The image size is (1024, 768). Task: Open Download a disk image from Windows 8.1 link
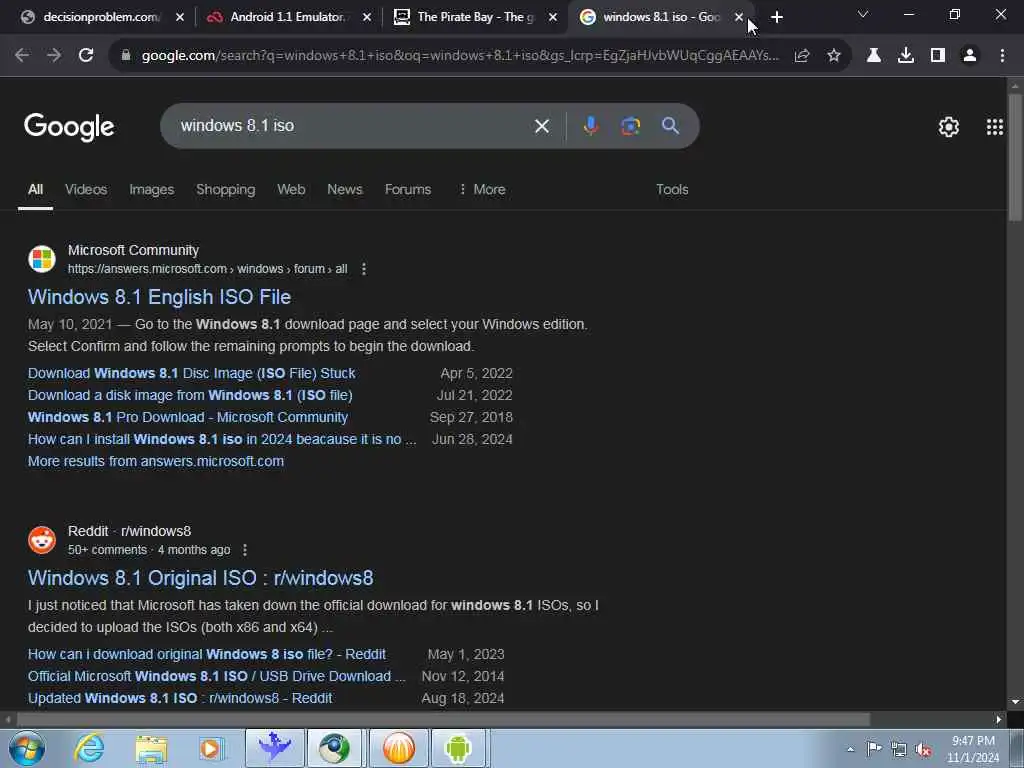click(x=190, y=395)
